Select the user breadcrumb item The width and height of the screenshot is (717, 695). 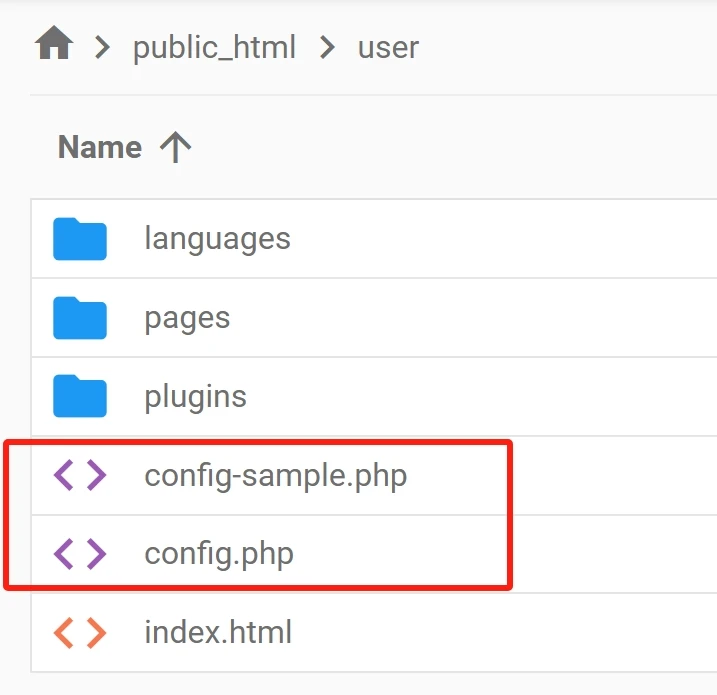coord(388,48)
